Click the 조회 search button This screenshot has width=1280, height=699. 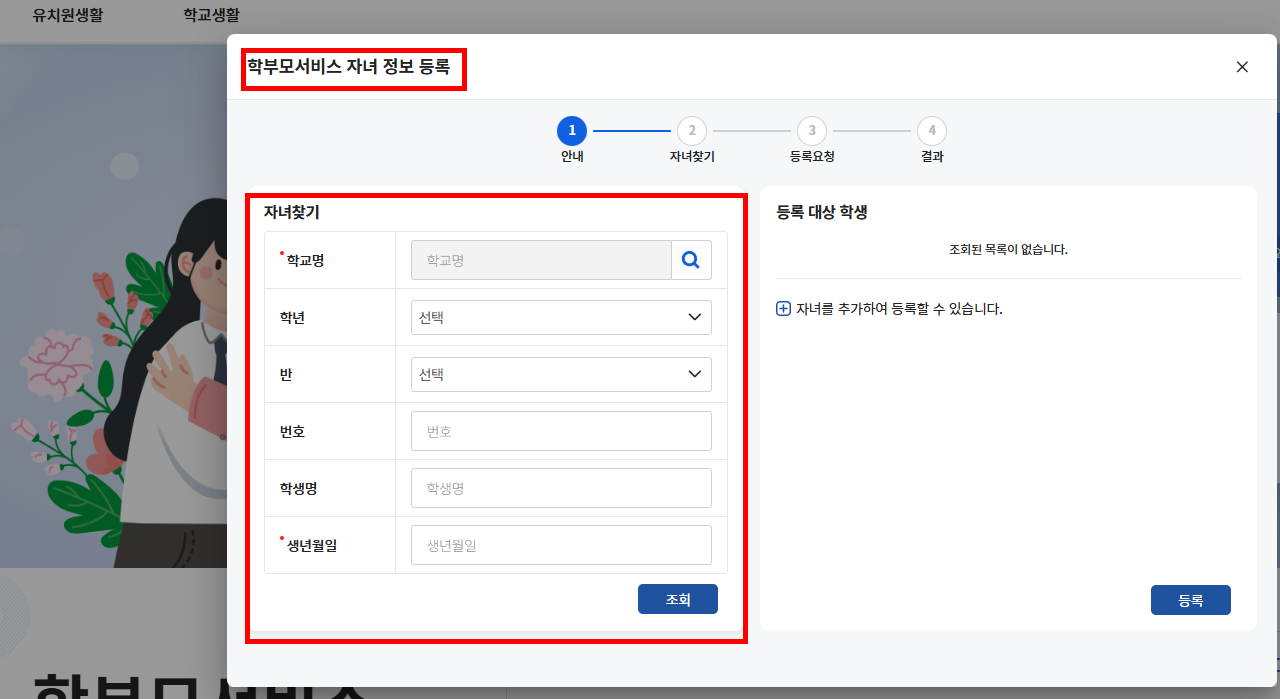pos(678,599)
